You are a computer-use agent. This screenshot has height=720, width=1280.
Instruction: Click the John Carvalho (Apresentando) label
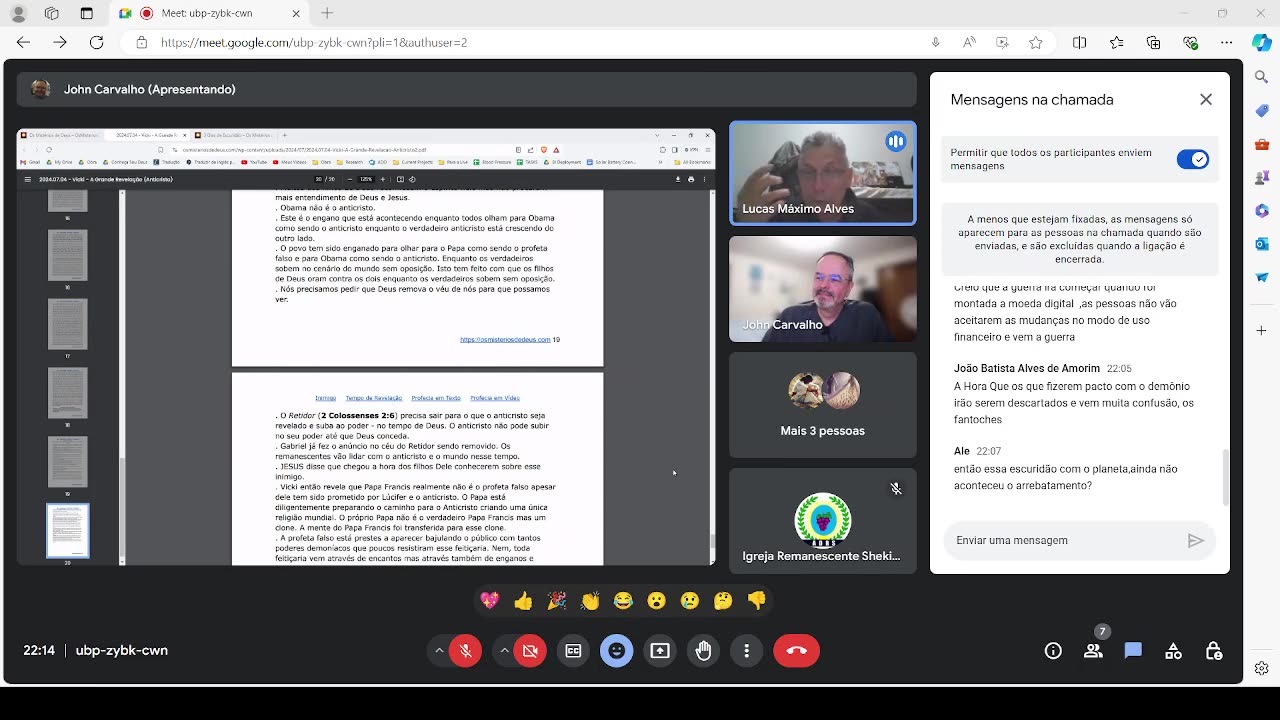(x=150, y=89)
